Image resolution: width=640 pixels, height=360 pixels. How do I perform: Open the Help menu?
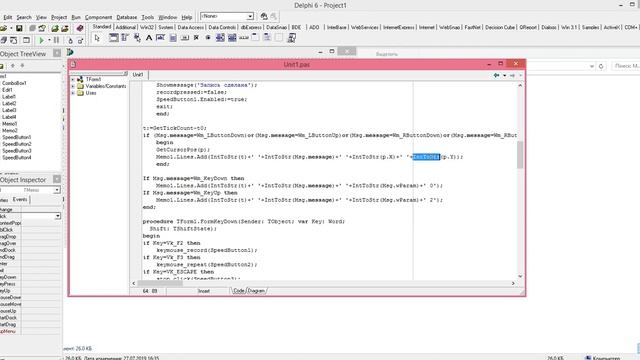(x=187, y=17)
